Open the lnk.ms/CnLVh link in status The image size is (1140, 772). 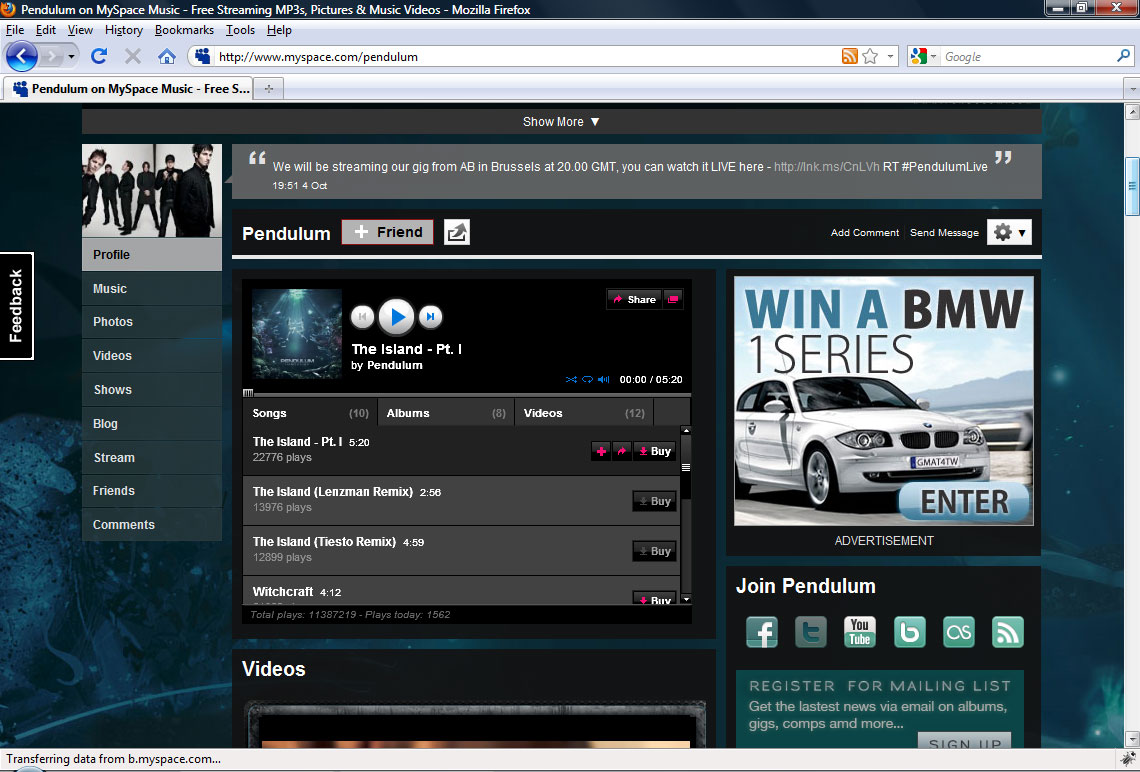click(827, 166)
